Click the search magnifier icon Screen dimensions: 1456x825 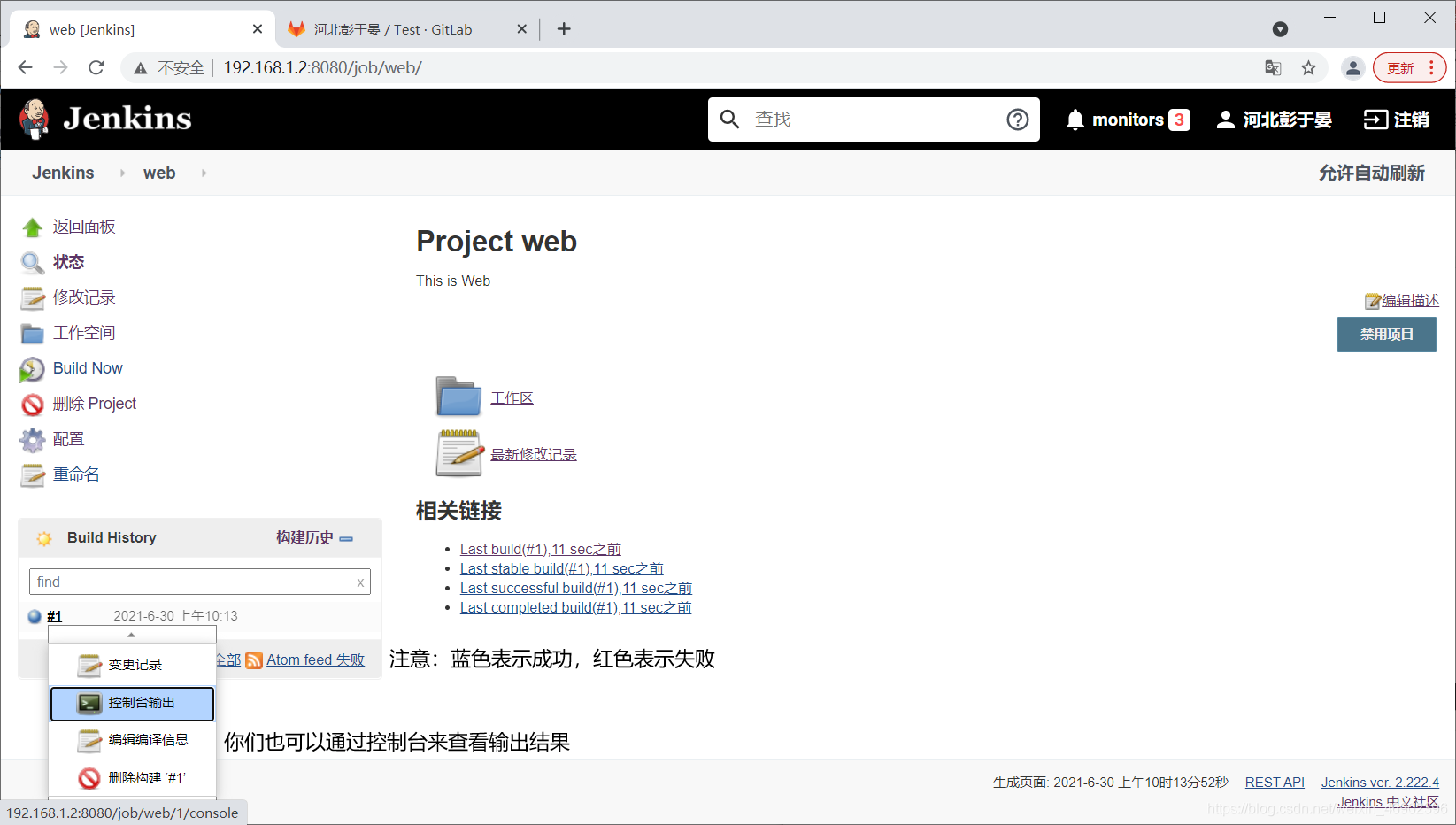coord(729,120)
